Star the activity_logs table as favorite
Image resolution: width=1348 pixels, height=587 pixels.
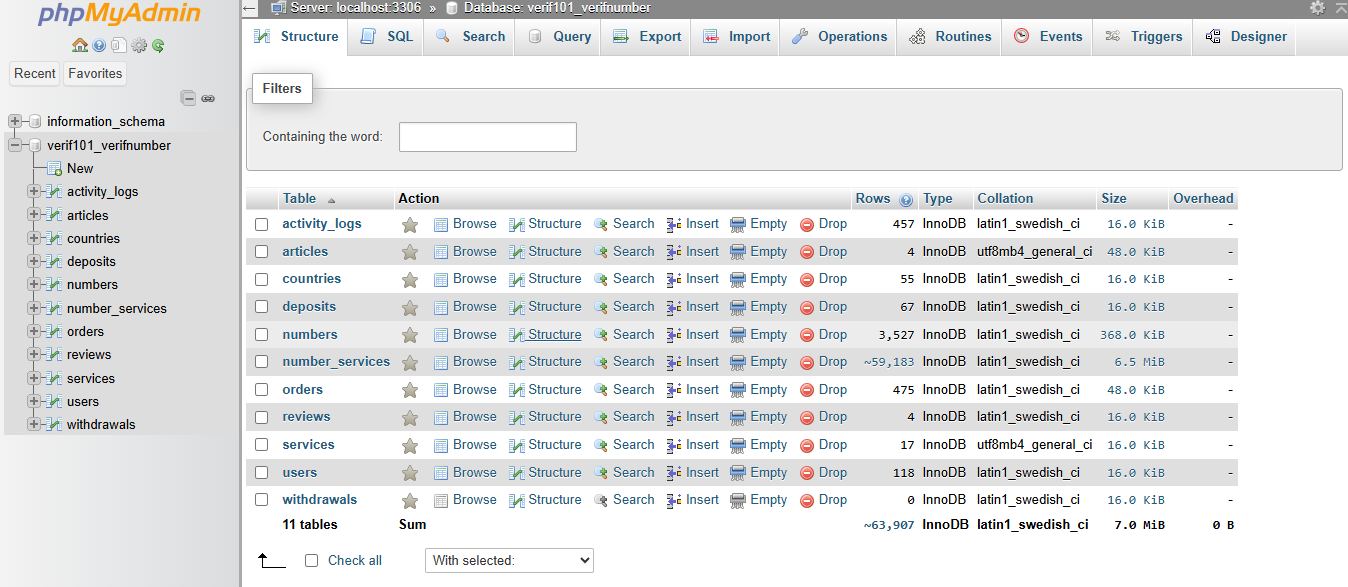tap(410, 224)
